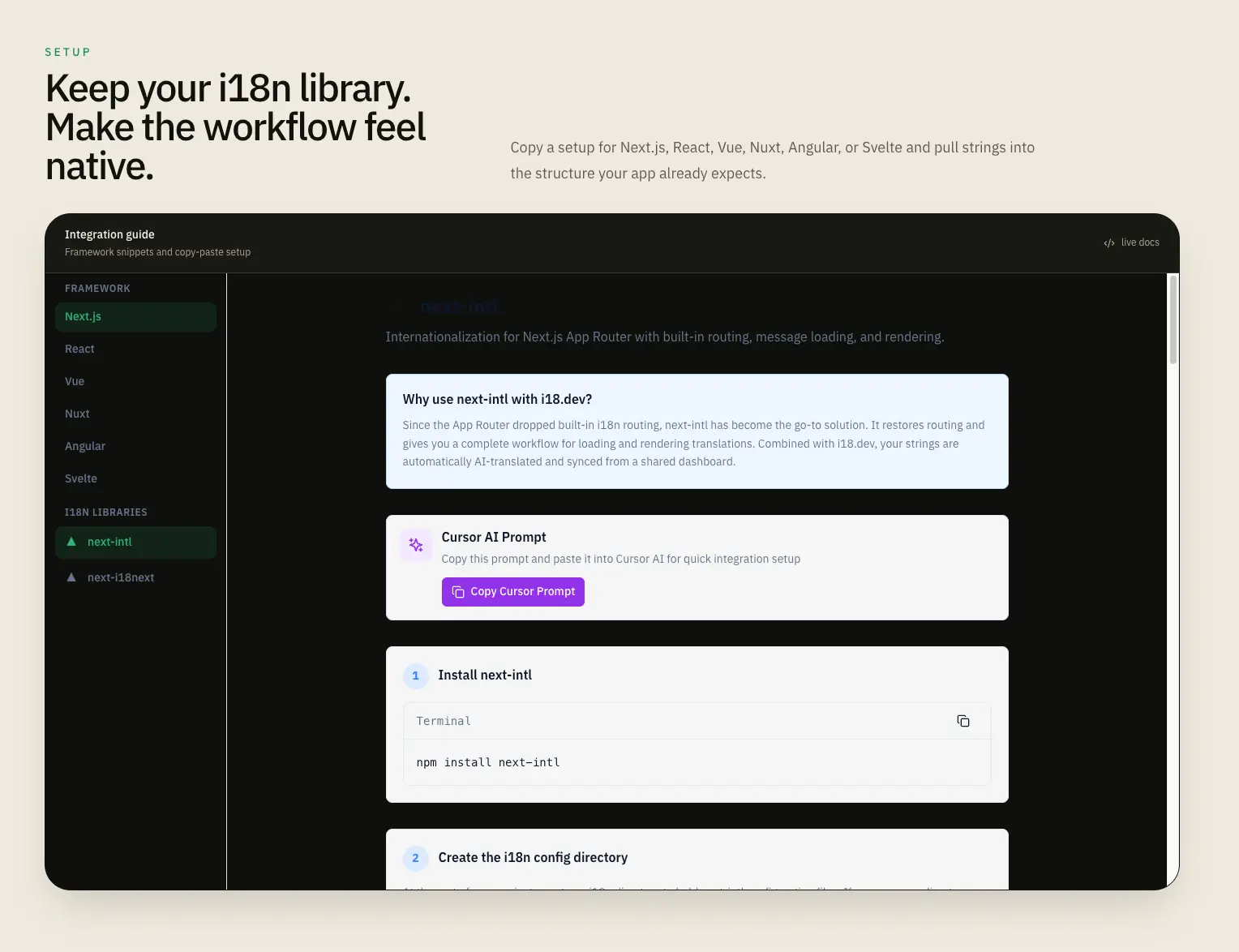Viewport: 1239px width, 952px height.
Task: Click the 'npm install next-intl' command text
Action: (x=488, y=762)
